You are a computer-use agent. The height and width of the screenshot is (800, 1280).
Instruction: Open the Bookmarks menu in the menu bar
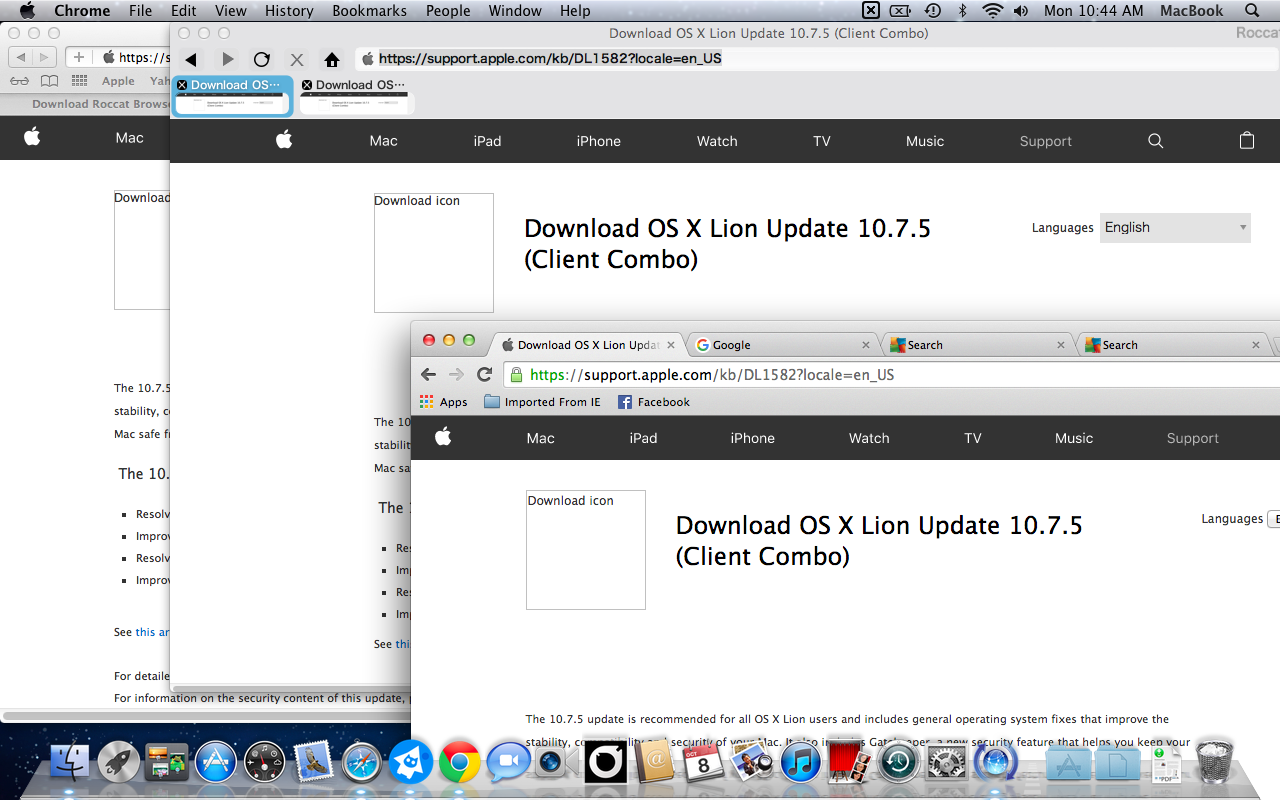pos(370,11)
